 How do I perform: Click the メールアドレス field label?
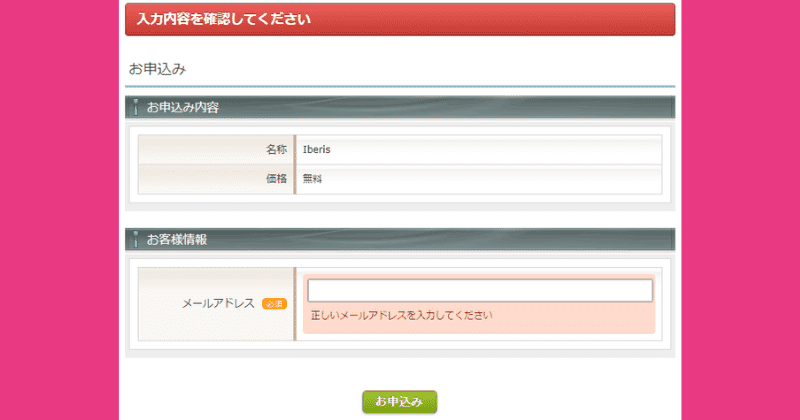click(x=218, y=303)
